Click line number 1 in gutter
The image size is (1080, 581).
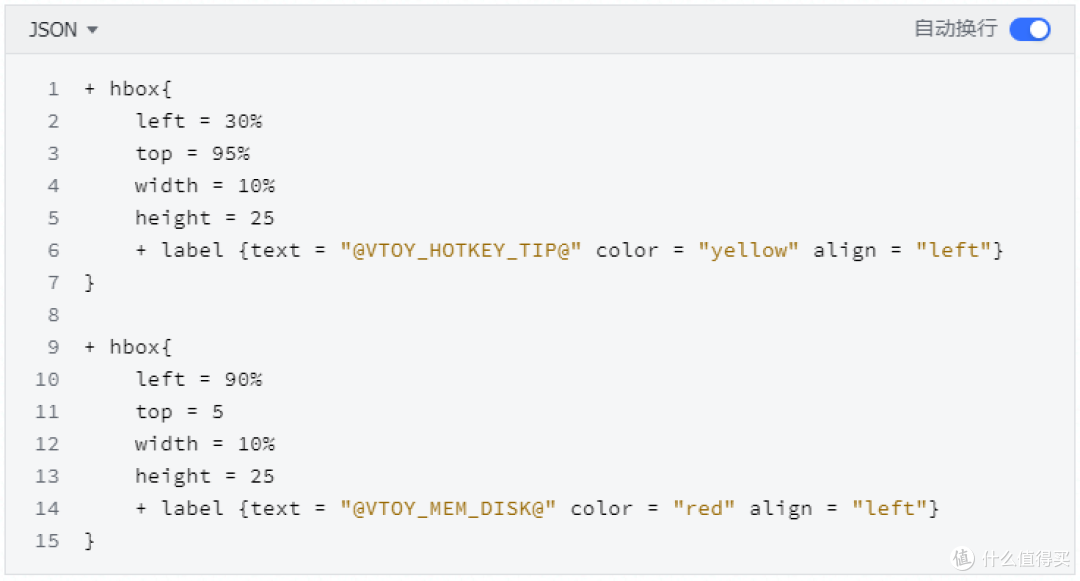pyautogui.click(x=53, y=89)
